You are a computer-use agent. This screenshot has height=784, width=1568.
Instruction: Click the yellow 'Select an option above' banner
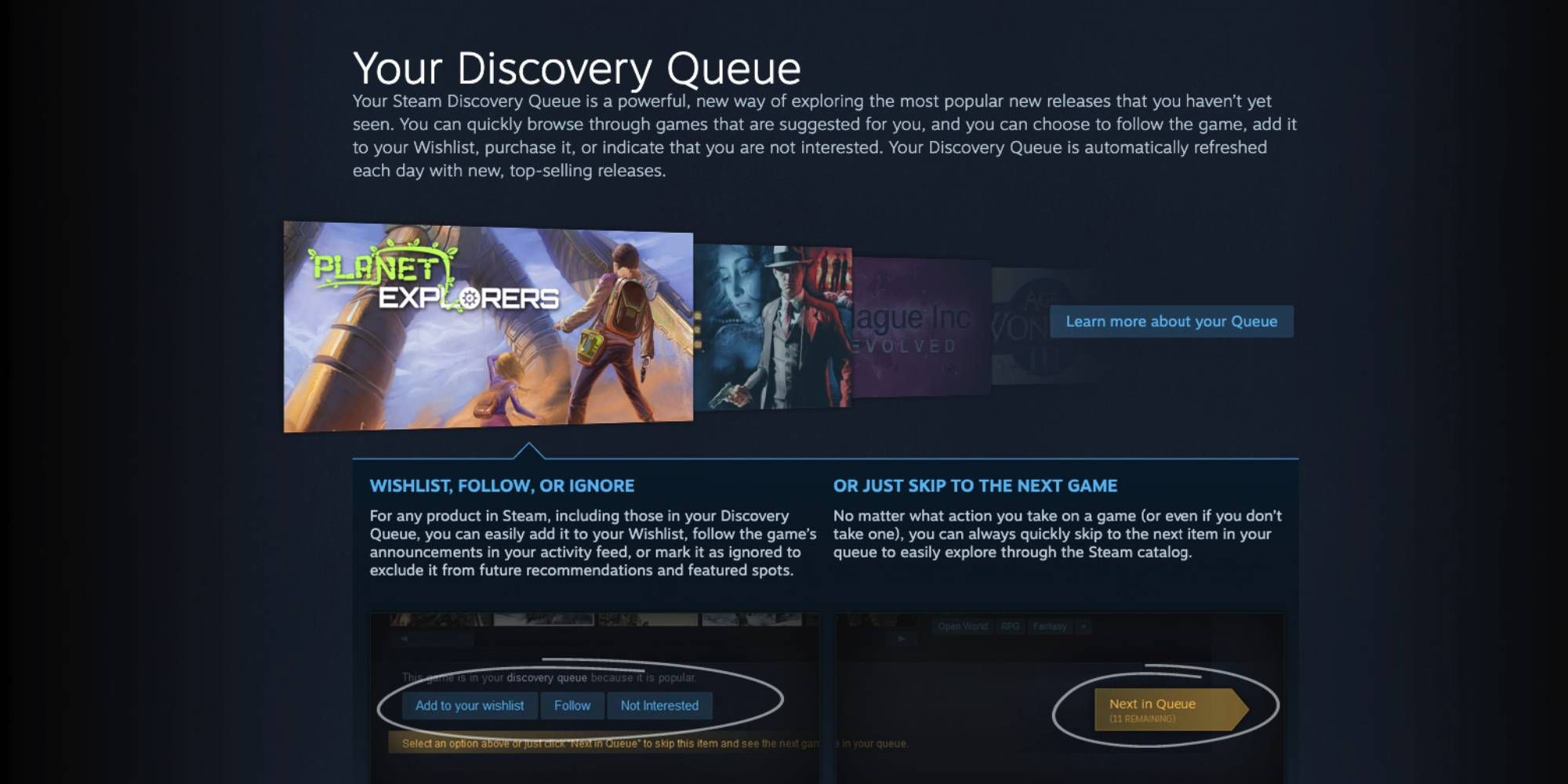pyautogui.click(x=604, y=743)
